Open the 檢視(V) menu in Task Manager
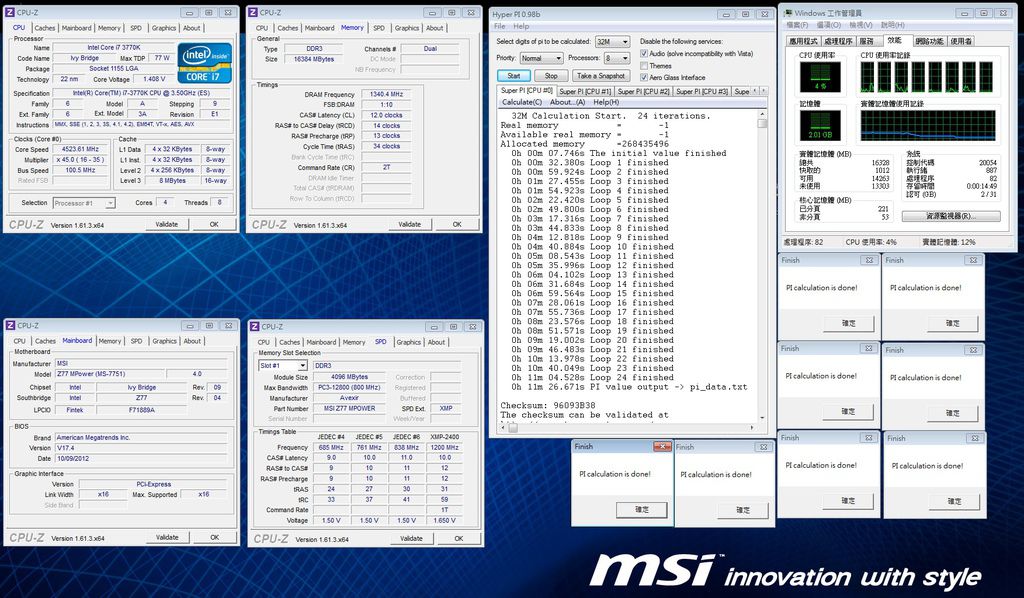1024x598 pixels. [x=861, y=25]
